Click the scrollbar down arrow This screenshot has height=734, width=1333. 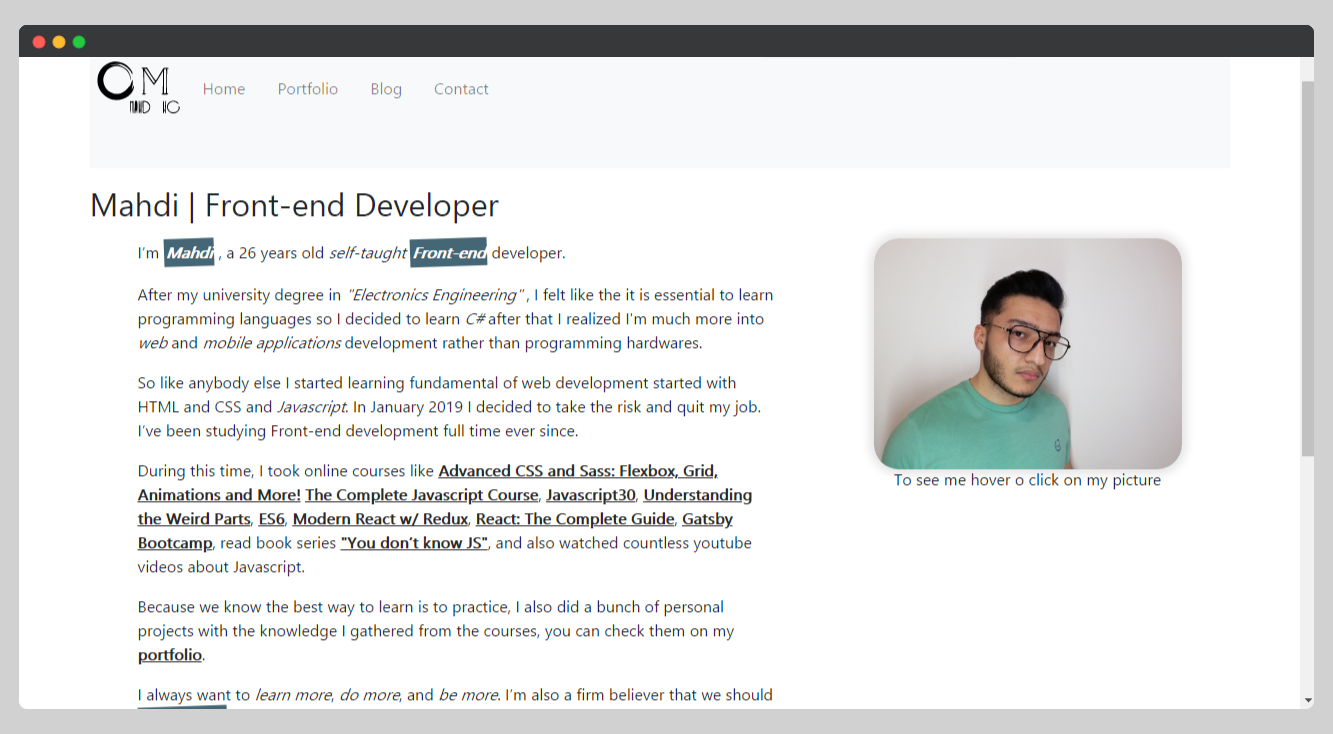tap(1307, 701)
